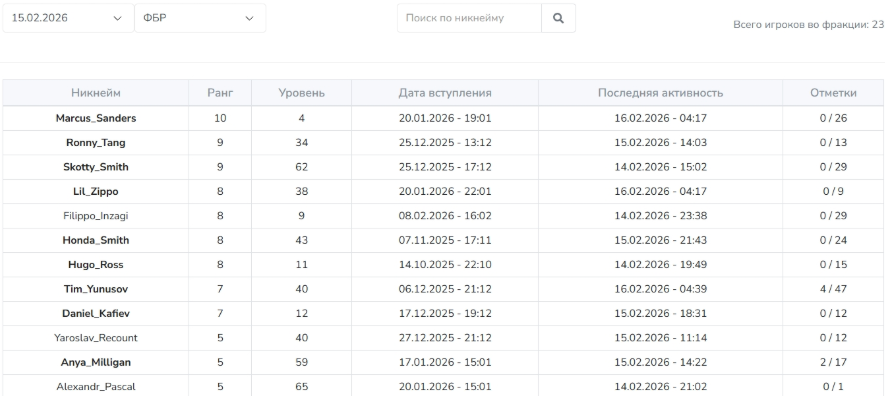Screen dimensions: 888x411
Task: Open player Yaroslav_Recount
Action: point(96,337)
